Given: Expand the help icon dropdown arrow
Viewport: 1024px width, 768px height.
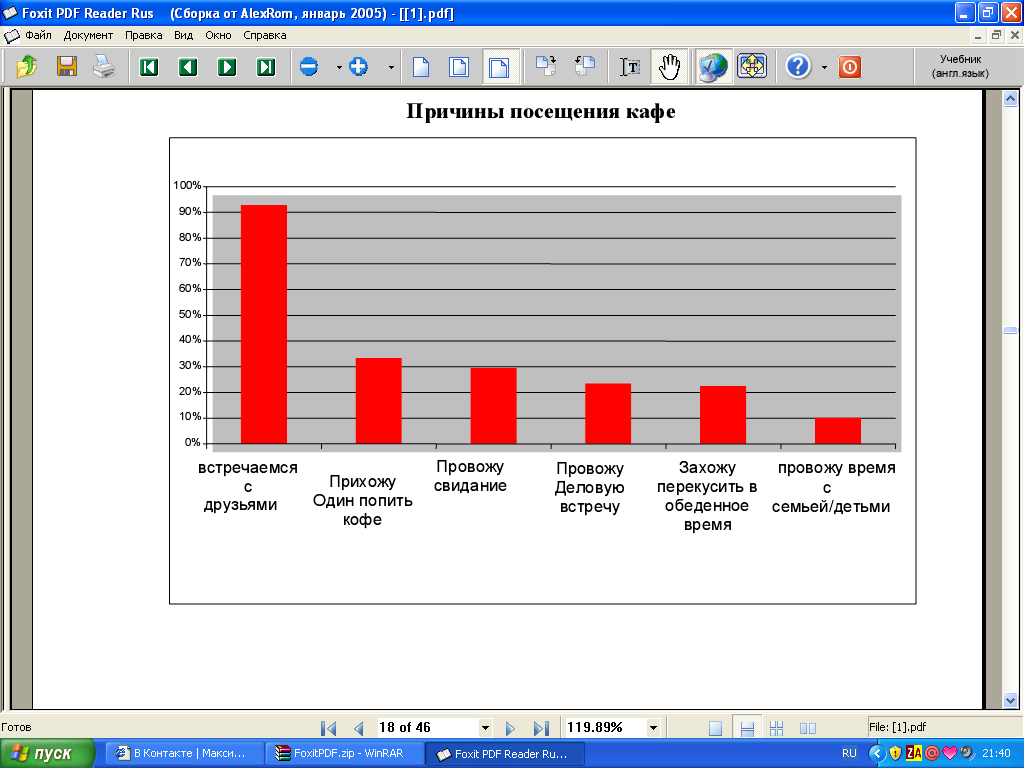Looking at the screenshot, I should click(824, 67).
